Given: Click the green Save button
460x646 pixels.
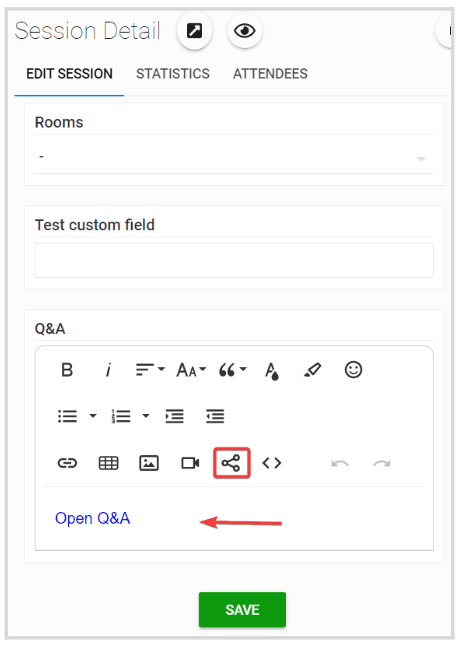Looking at the screenshot, I should coord(242,610).
